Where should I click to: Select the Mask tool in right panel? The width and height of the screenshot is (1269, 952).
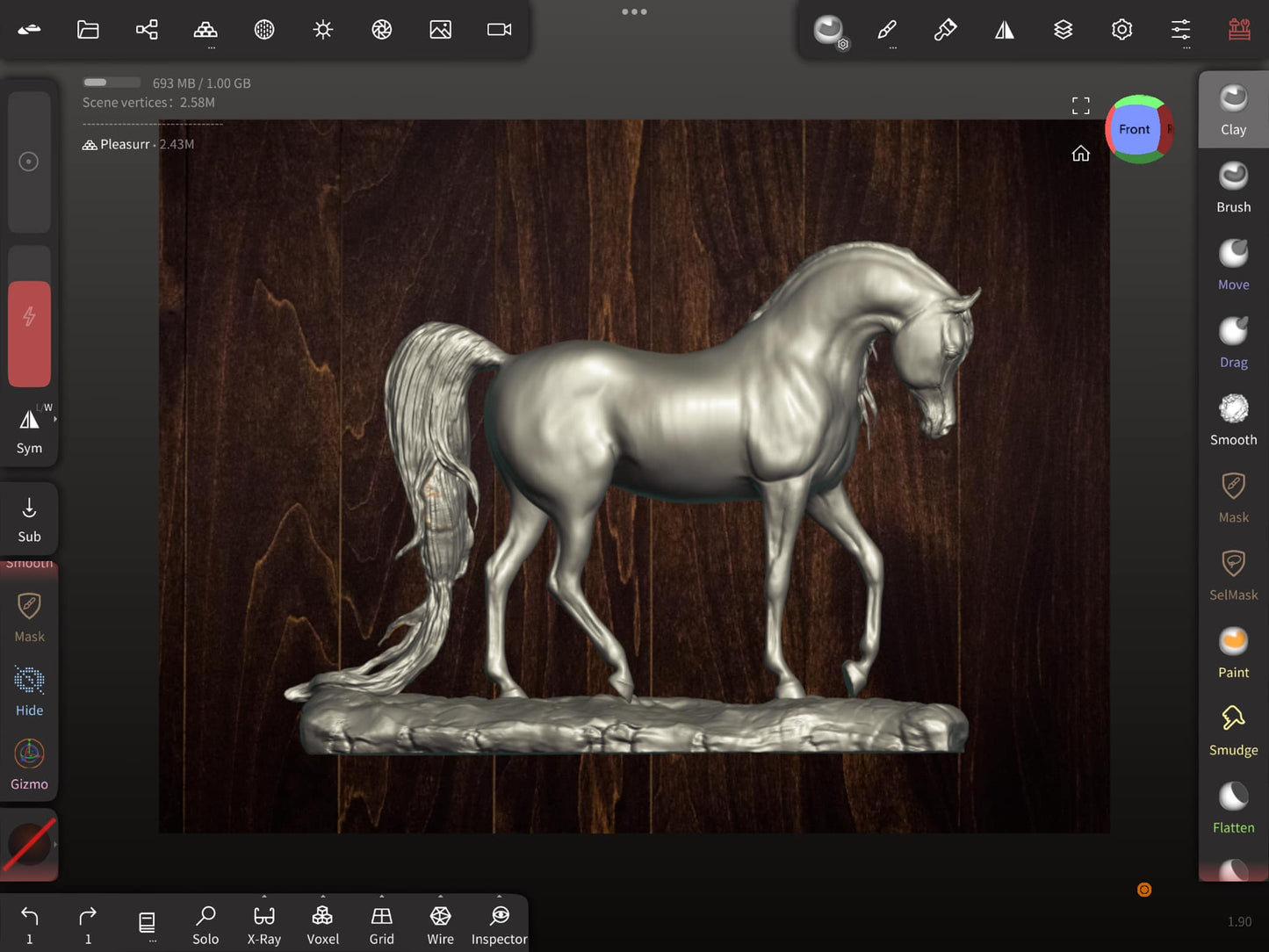click(x=1234, y=497)
